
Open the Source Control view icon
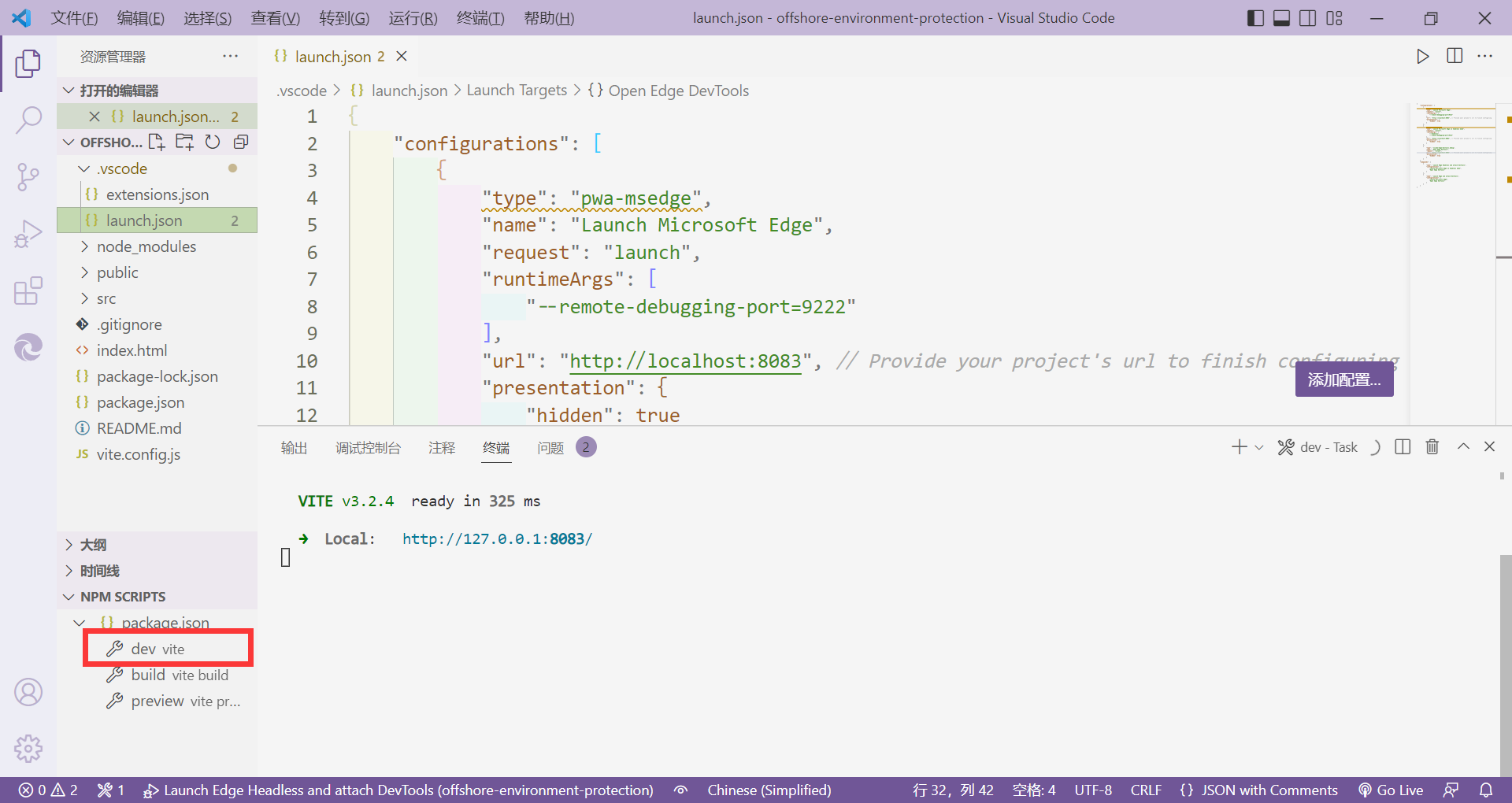click(x=28, y=177)
